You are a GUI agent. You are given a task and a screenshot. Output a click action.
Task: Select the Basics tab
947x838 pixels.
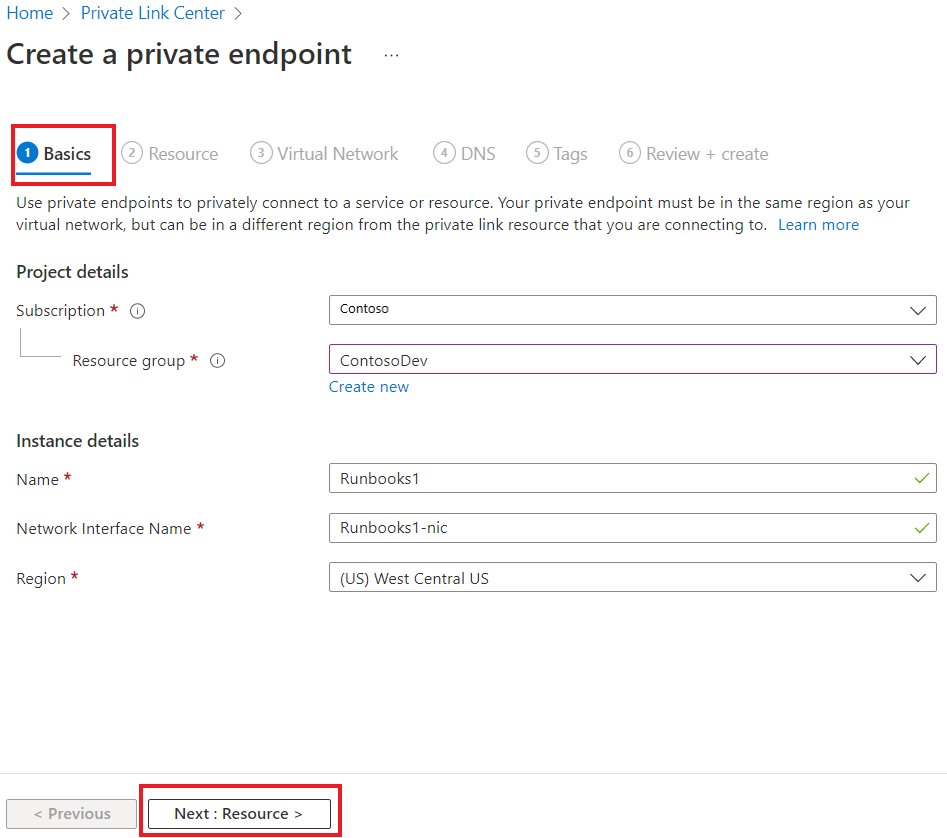click(54, 154)
